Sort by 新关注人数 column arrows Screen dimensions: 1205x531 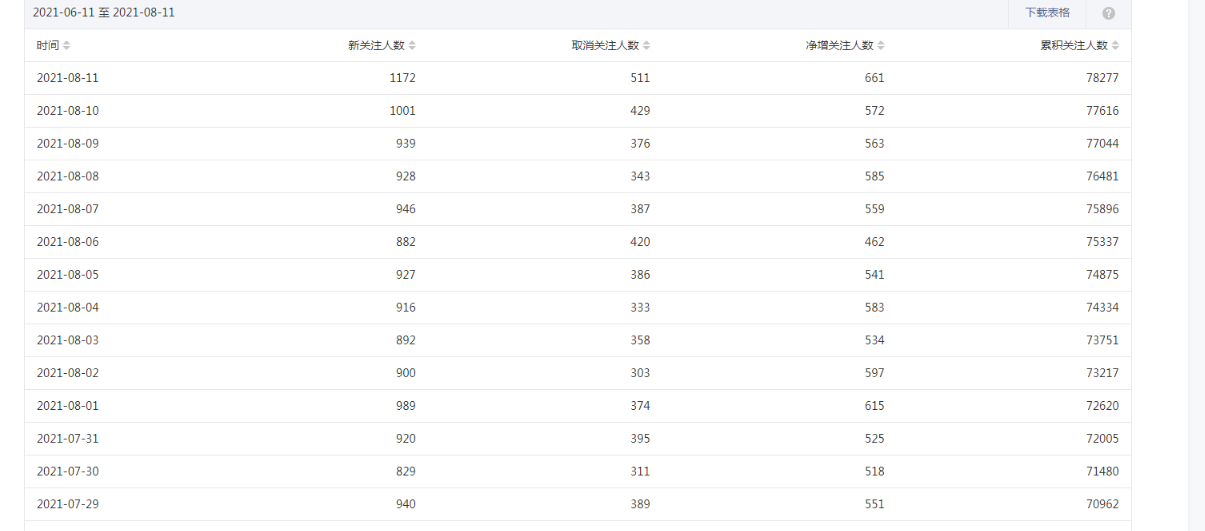coord(412,46)
